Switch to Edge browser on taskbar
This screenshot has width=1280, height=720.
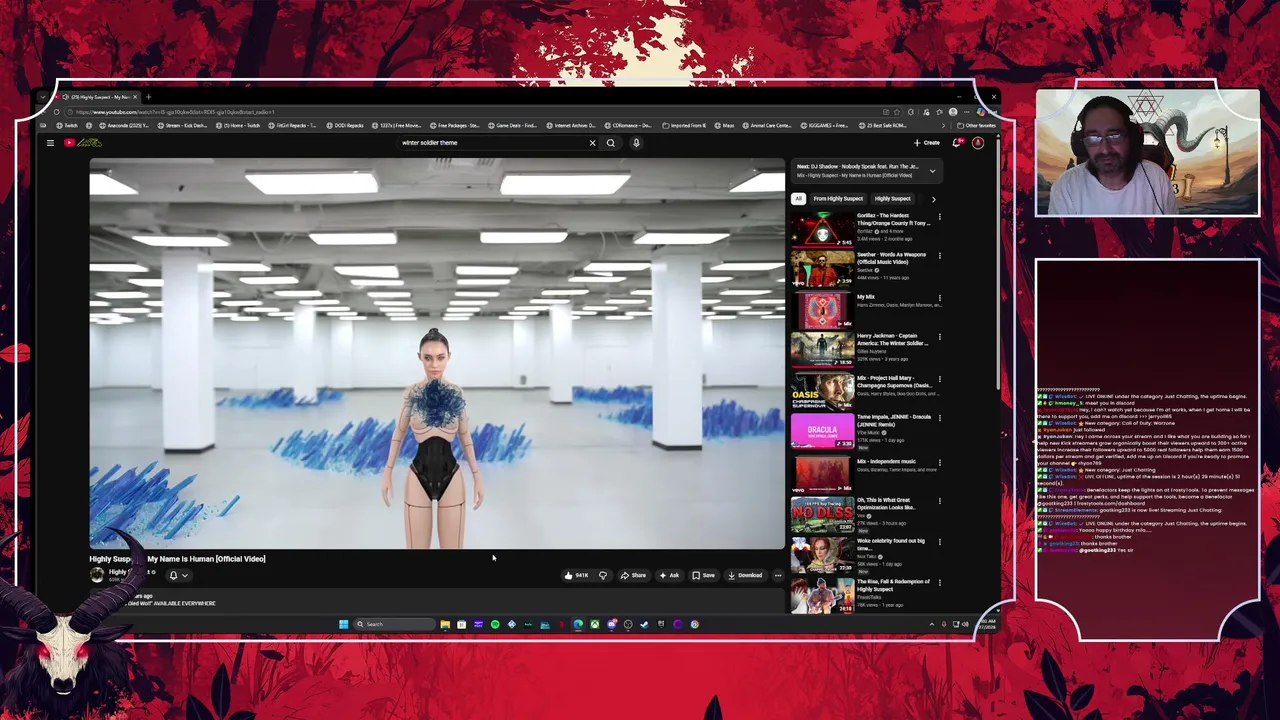(x=578, y=624)
